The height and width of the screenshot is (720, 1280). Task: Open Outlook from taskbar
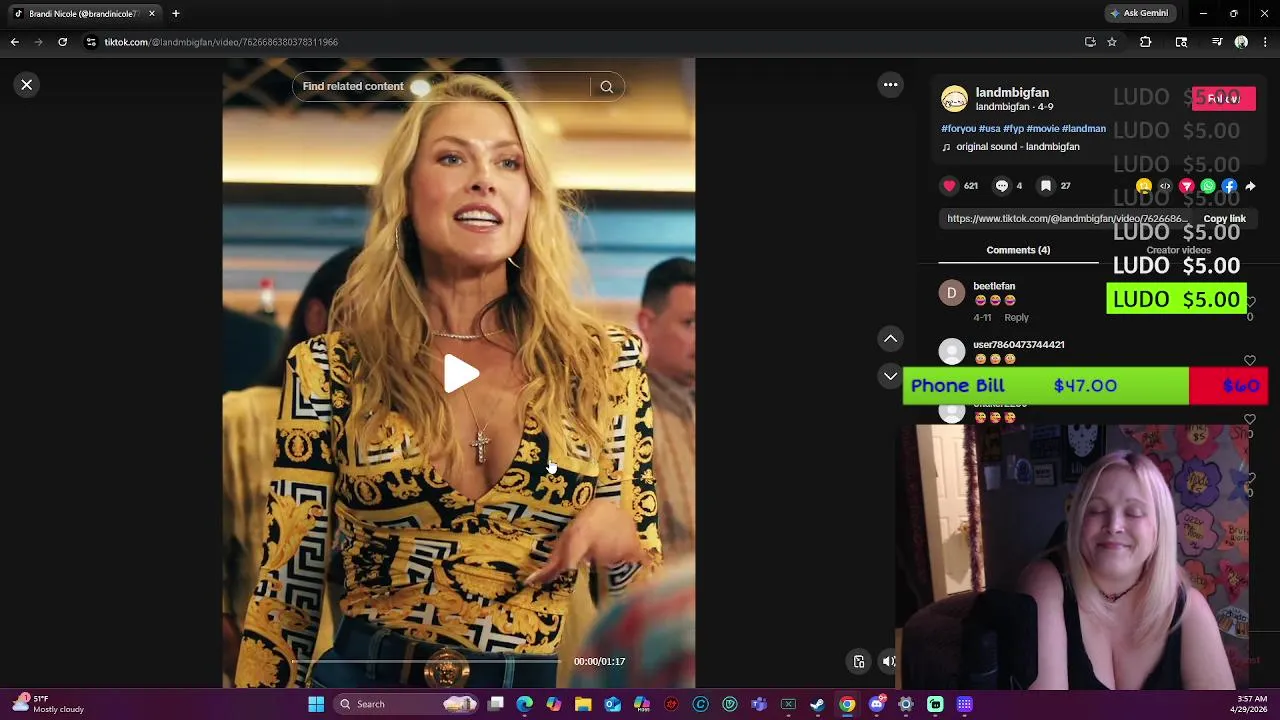coord(612,704)
